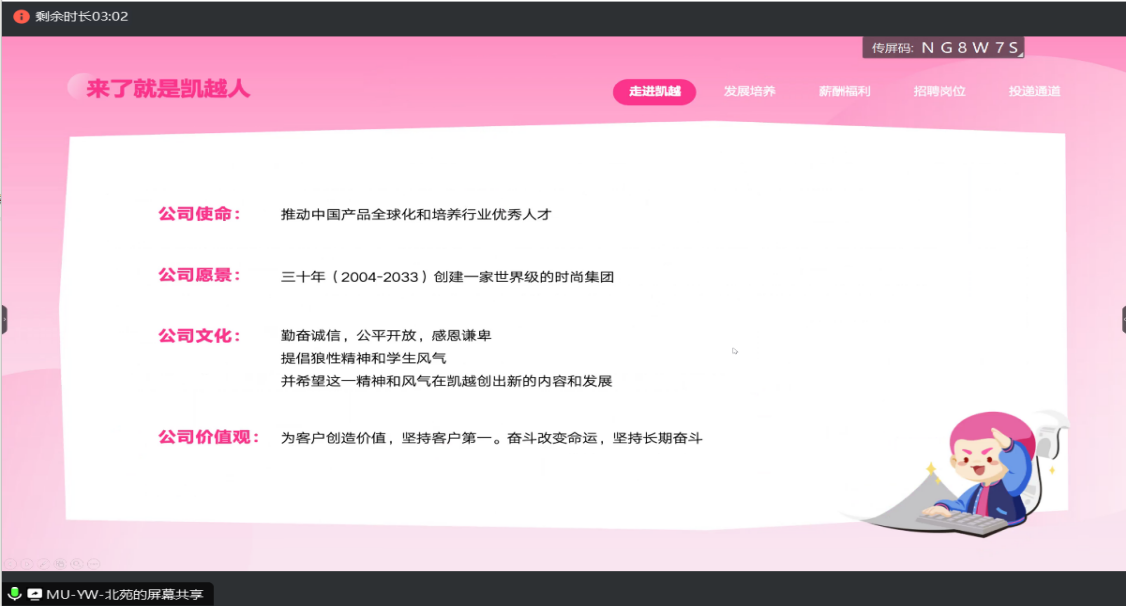Screen dimensions: 1126x606
Task: Open the 投递通道 tab
Action: point(1034,92)
